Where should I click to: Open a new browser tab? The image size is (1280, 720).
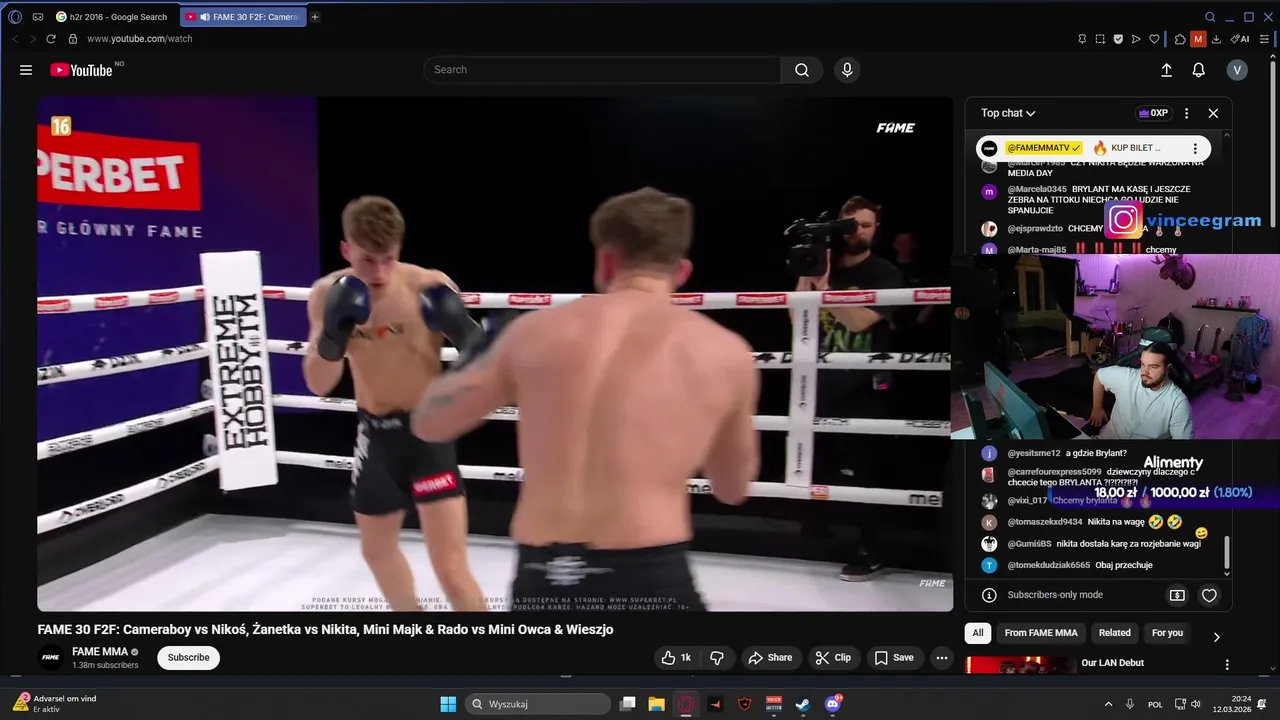(x=315, y=17)
